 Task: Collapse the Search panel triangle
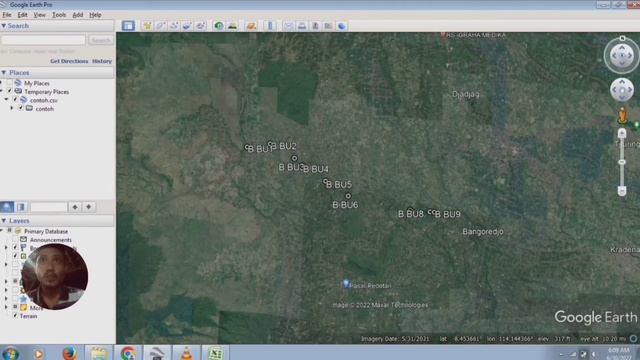pos(4,26)
